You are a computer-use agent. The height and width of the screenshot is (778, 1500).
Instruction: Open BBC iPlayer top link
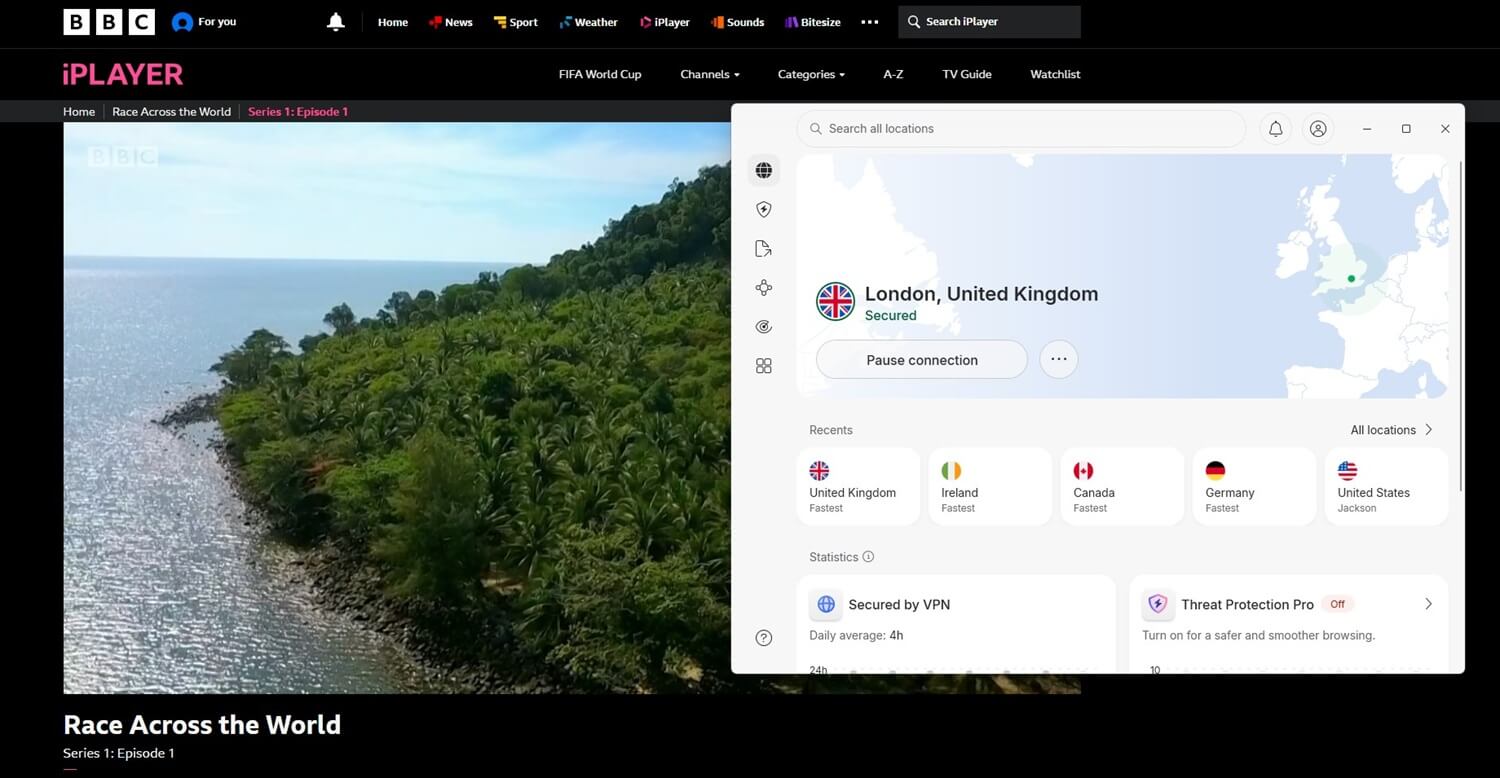click(665, 22)
